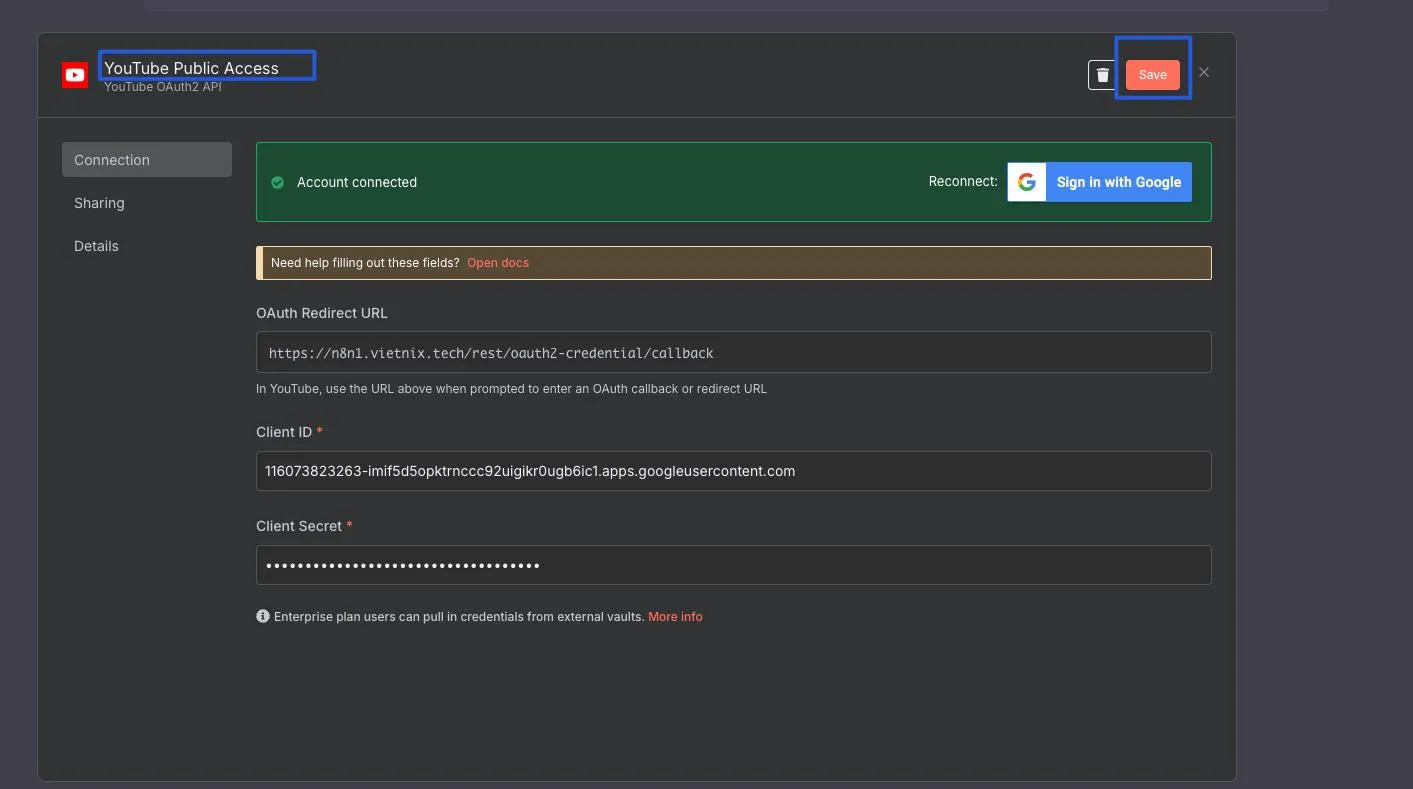Click the 'Account connected' status text
1413x789 pixels.
(357, 182)
